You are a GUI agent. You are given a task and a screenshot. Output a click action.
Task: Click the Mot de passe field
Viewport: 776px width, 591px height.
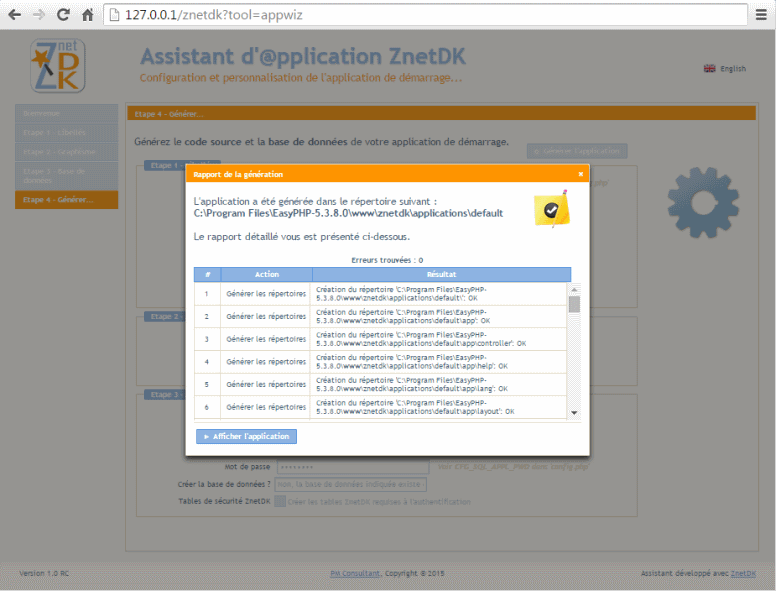[x=353, y=467]
